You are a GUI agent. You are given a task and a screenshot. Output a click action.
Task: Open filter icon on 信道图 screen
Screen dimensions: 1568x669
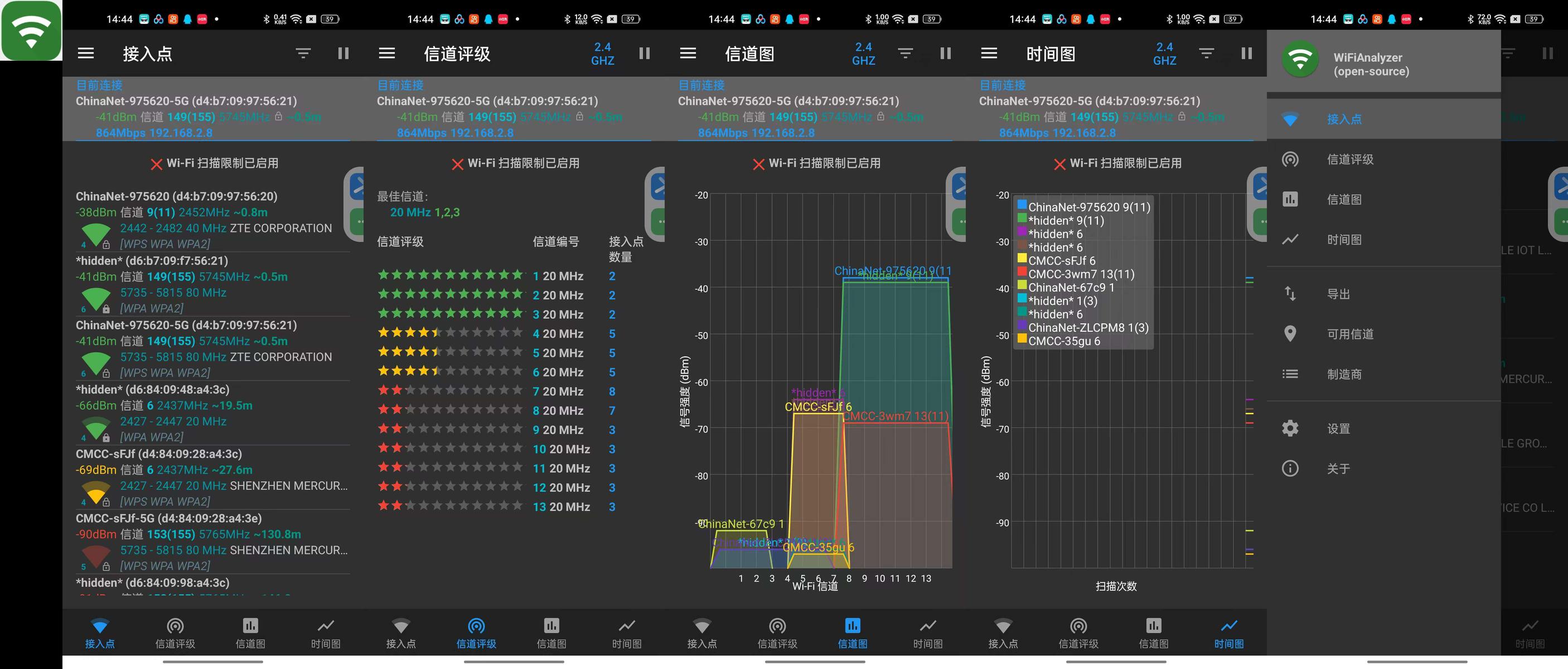click(905, 54)
